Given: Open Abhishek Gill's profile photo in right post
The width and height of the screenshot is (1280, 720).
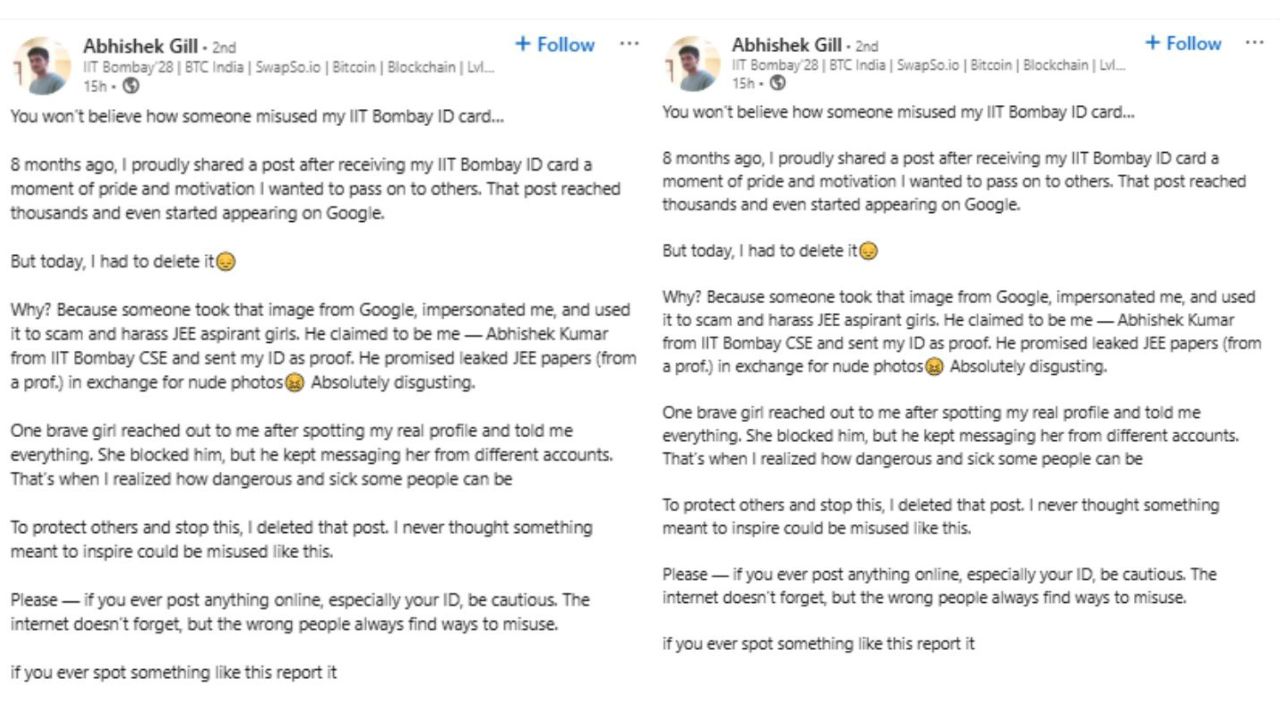Looking at the screenshot, I should click(x=693, y=64).
